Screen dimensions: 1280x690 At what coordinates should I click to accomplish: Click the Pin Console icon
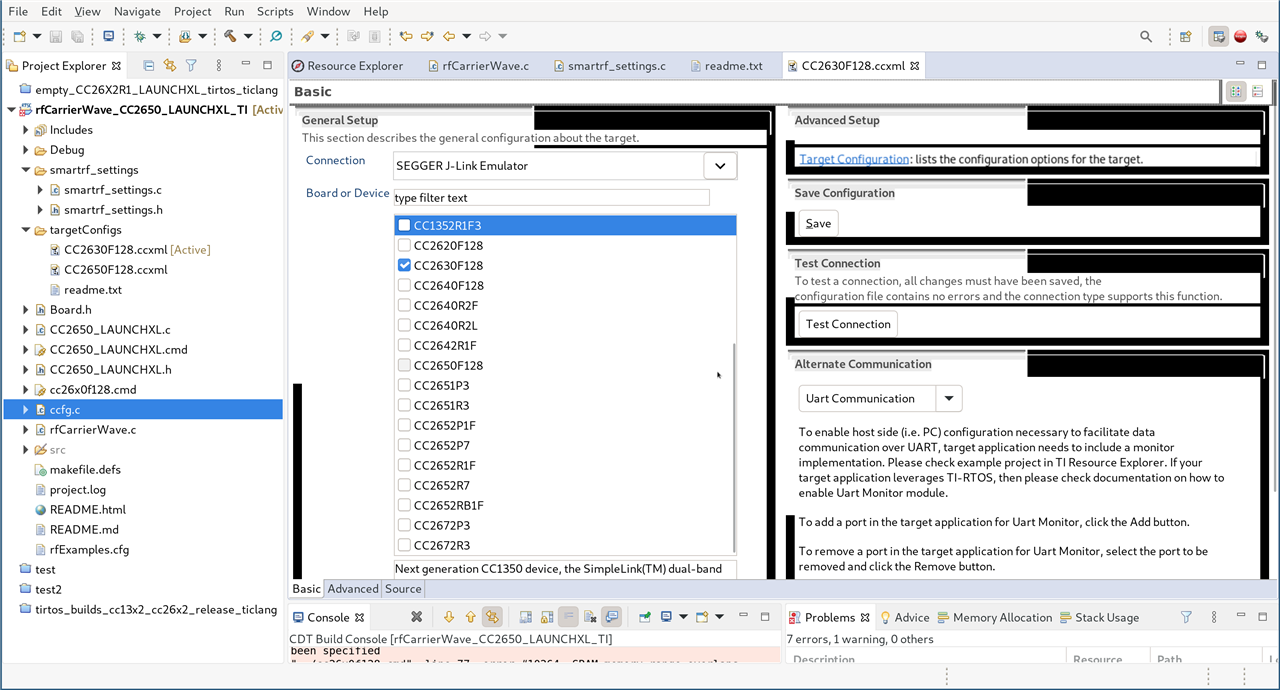click(x=645, y=617)
